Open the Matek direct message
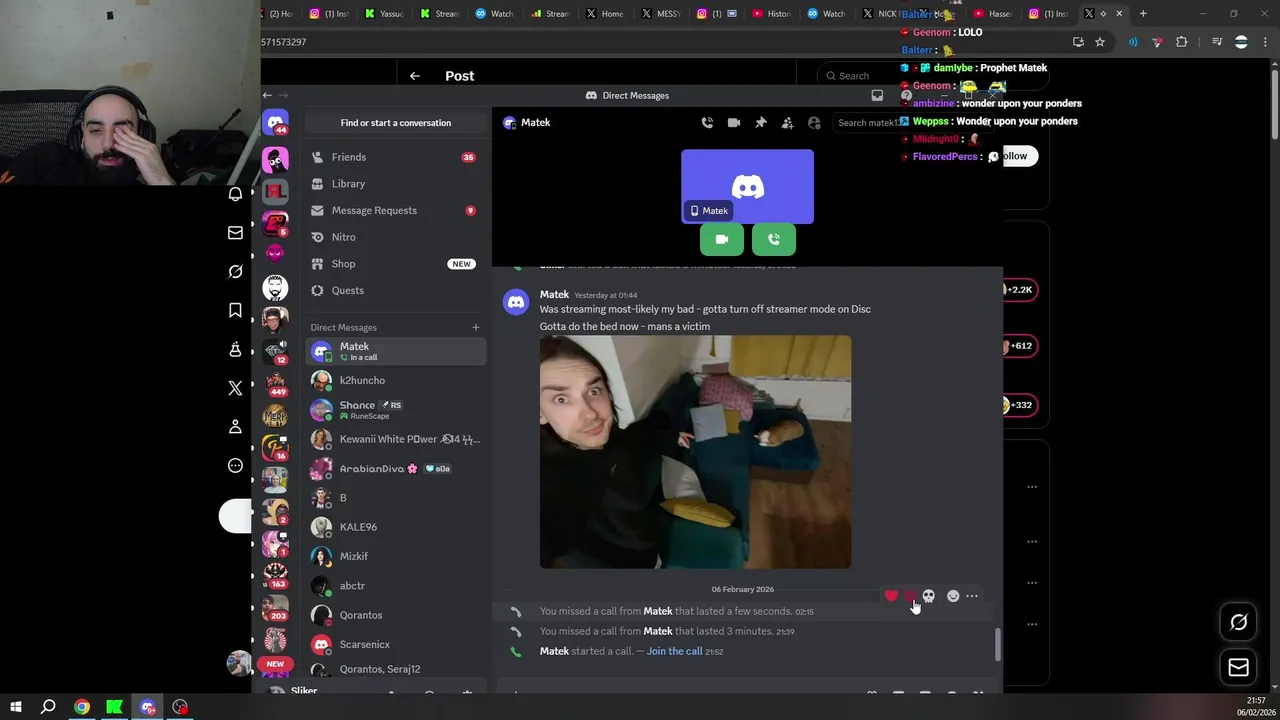Image resolution: width=1280 pixels, height=720 pixels. click(x=395, y=351)
